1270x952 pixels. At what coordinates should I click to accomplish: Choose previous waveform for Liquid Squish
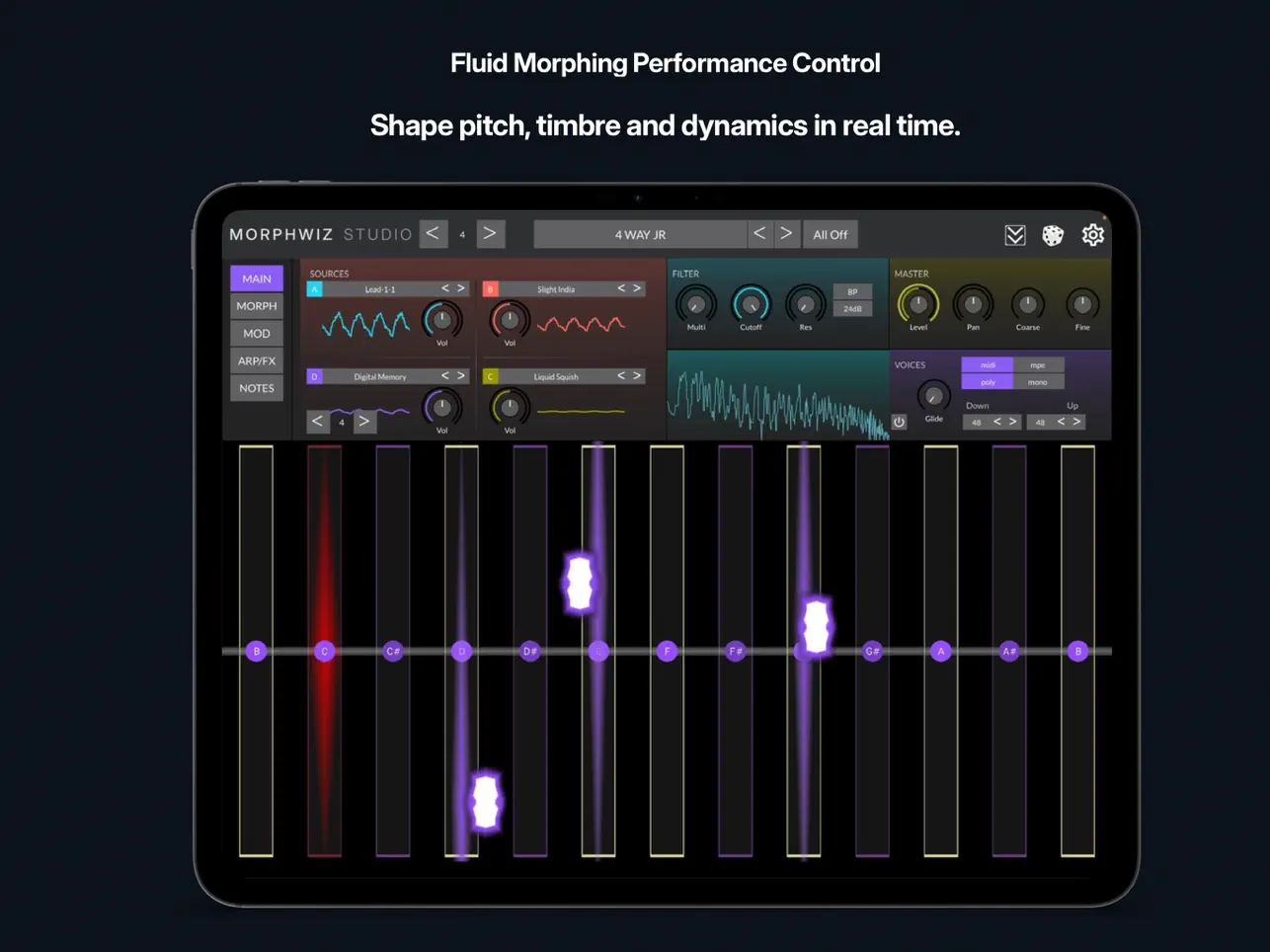[621, 375]
